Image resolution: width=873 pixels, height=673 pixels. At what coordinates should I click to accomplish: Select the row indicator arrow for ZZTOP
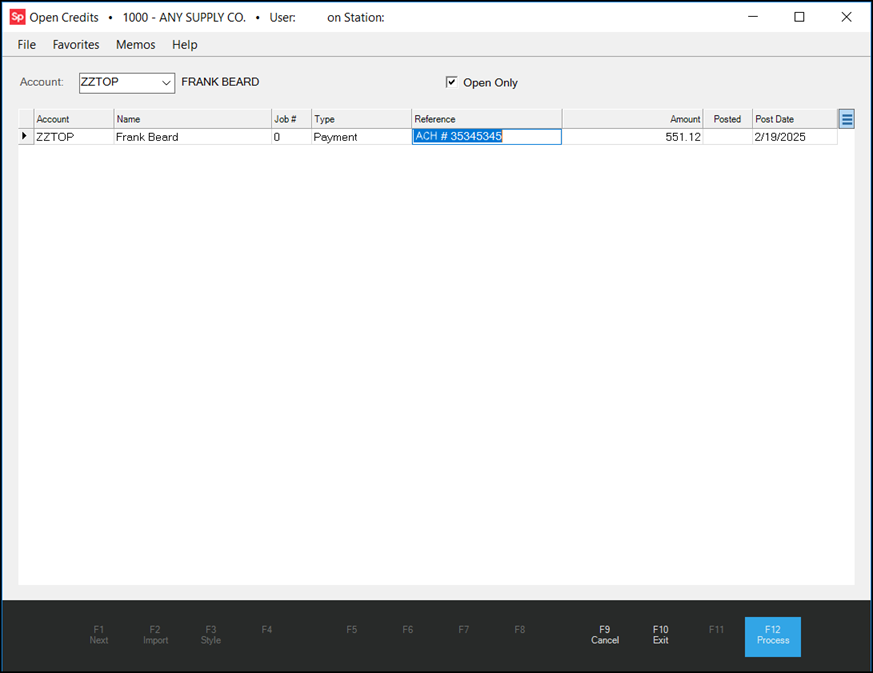(25, 136)
